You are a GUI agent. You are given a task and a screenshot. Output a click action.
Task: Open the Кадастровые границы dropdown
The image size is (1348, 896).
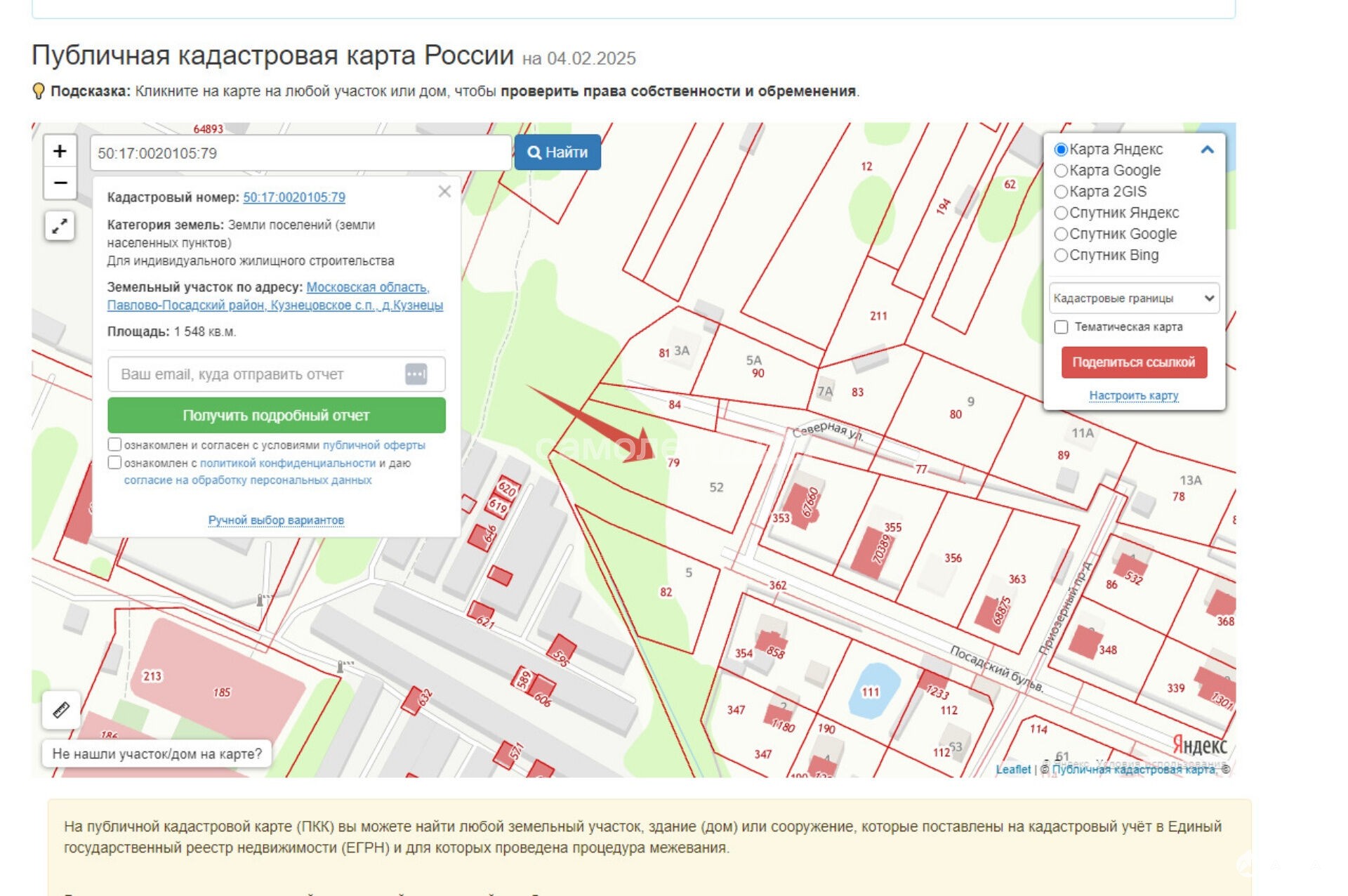point(1133,298)
